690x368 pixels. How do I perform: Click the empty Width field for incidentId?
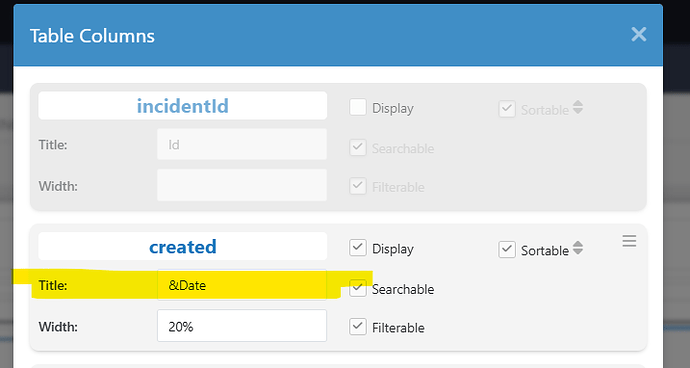242,185
